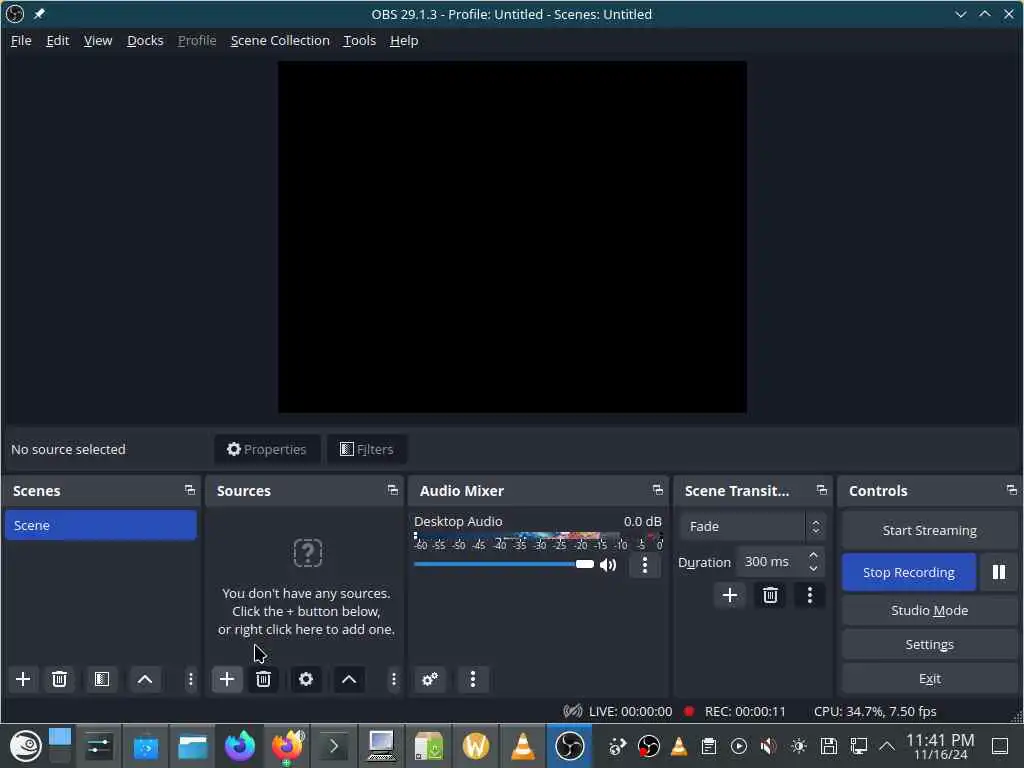1024x768 pixels.
Task: Remove configurable transition trash icon
Action: [x=770, y=595]
